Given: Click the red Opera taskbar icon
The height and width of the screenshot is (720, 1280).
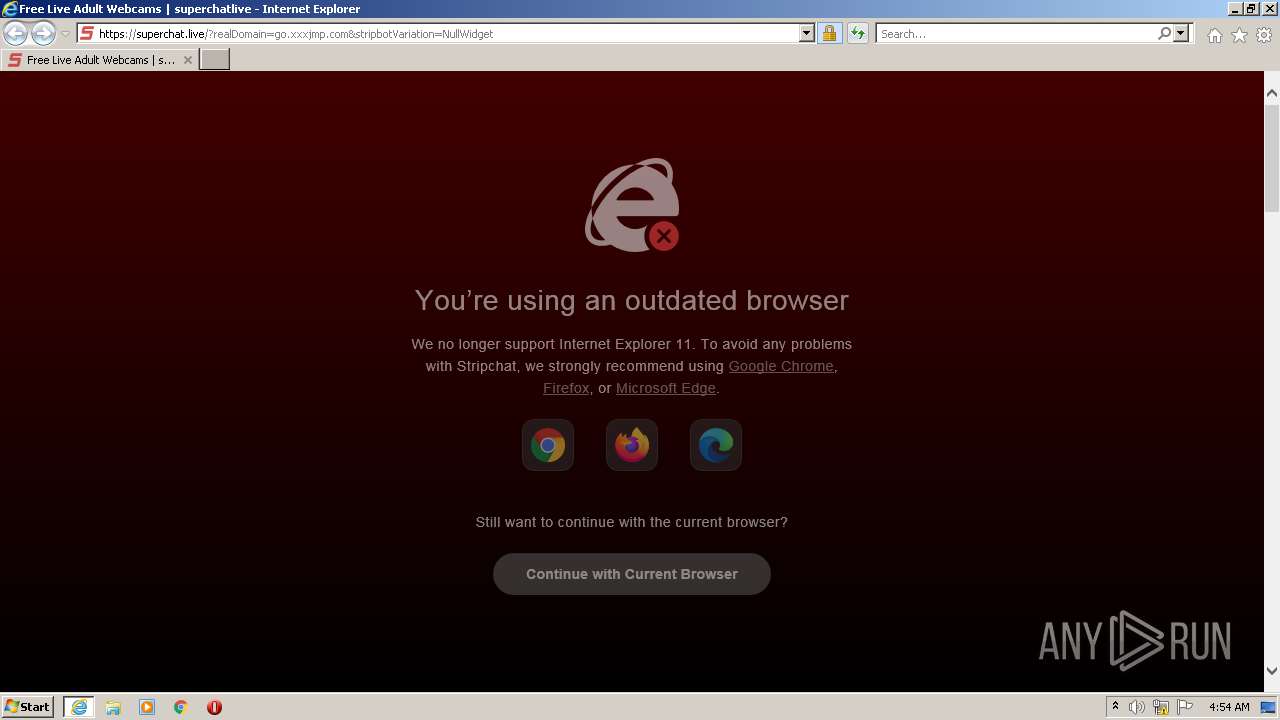Looking at the screenshot, I should click(214, 707).
